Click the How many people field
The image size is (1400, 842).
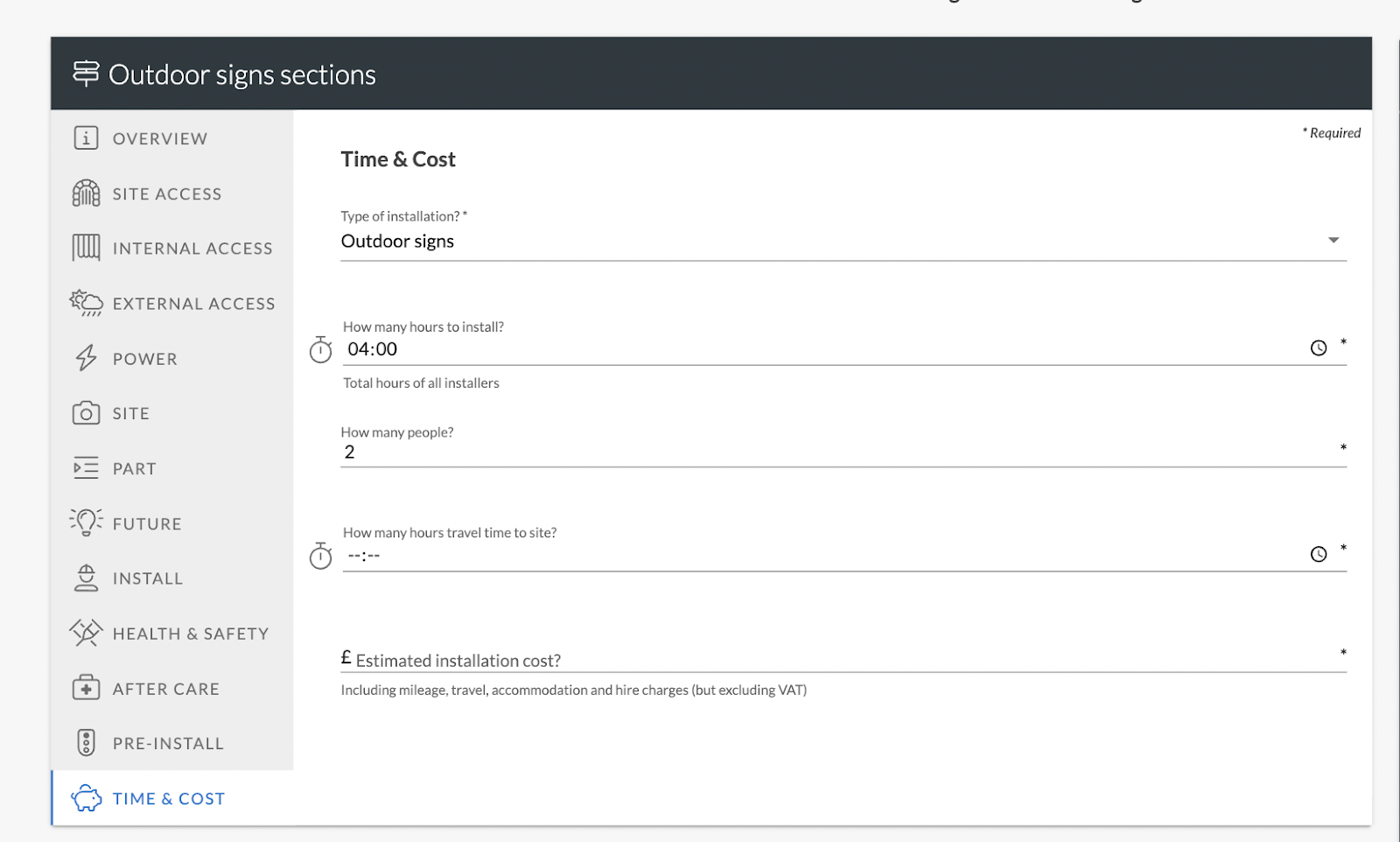pos(843,453)
